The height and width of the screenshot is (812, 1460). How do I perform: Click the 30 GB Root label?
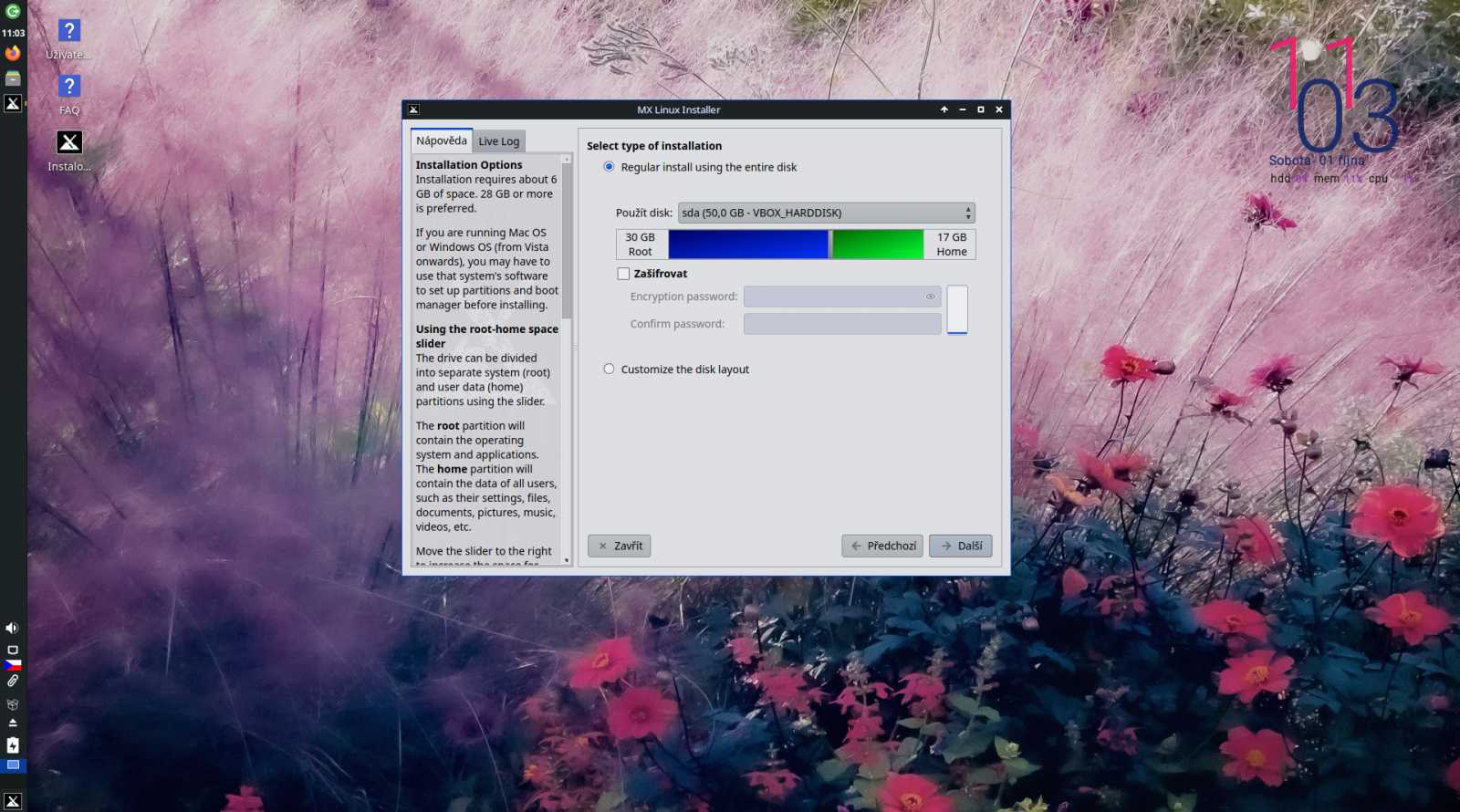coord(641,245)
